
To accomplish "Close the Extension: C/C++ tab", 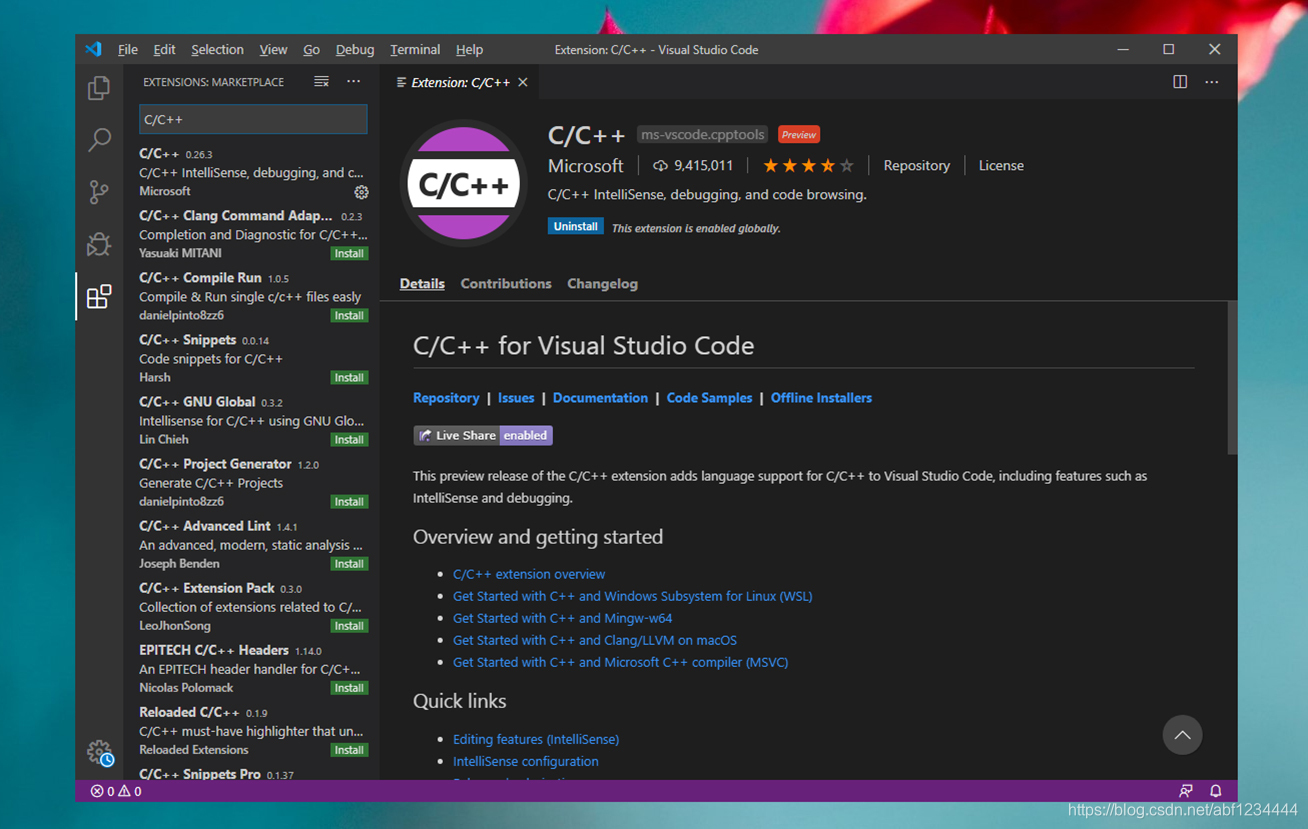I will pyautogui.click(x=523, y=82).
